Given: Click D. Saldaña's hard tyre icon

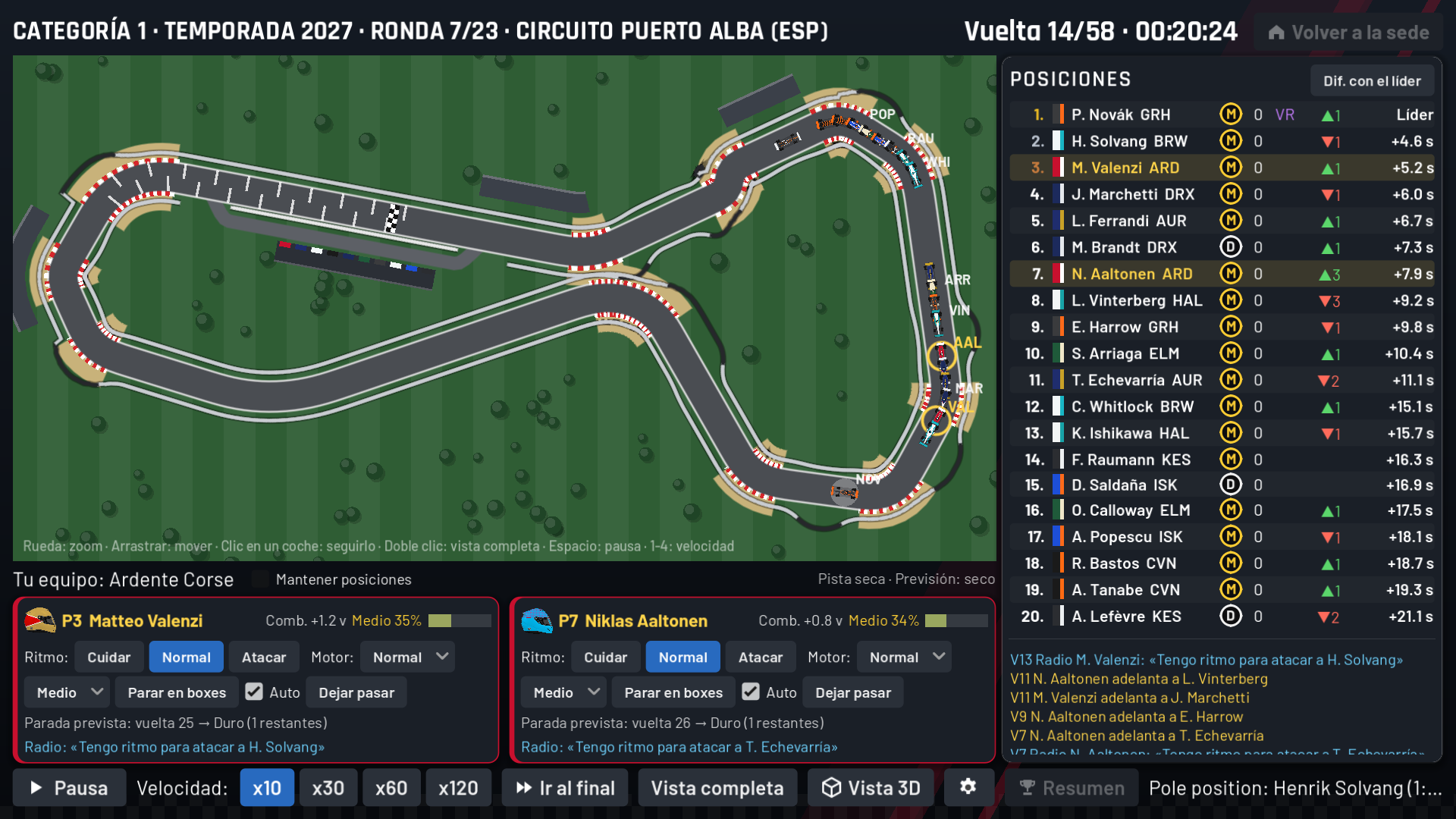Looking at the screenshot, I should click(x=1230, y=485).
